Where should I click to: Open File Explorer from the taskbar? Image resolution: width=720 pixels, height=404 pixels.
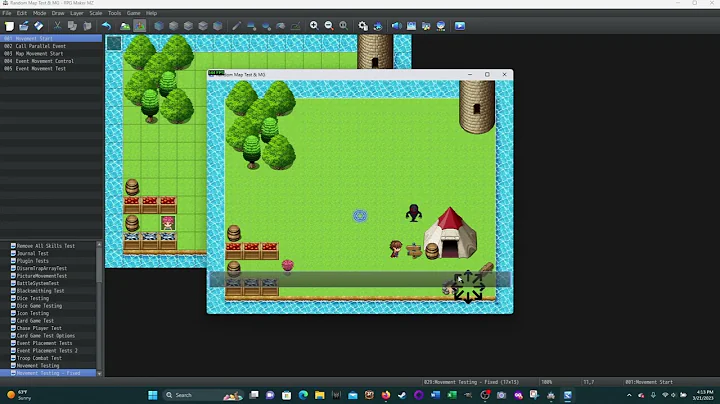pos(320,395)
